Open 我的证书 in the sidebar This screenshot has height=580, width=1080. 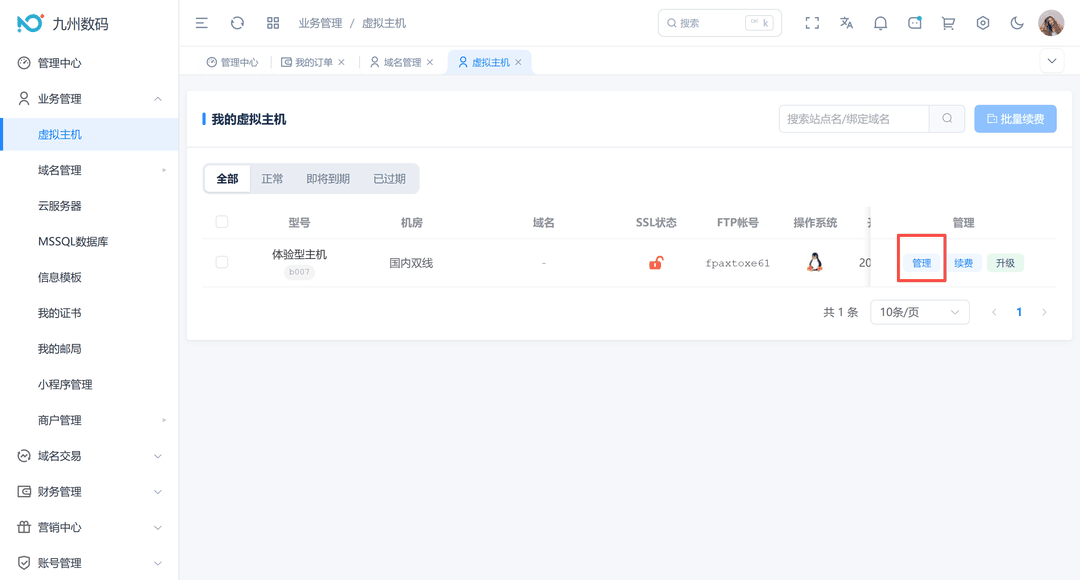click(x=90, y=313)
